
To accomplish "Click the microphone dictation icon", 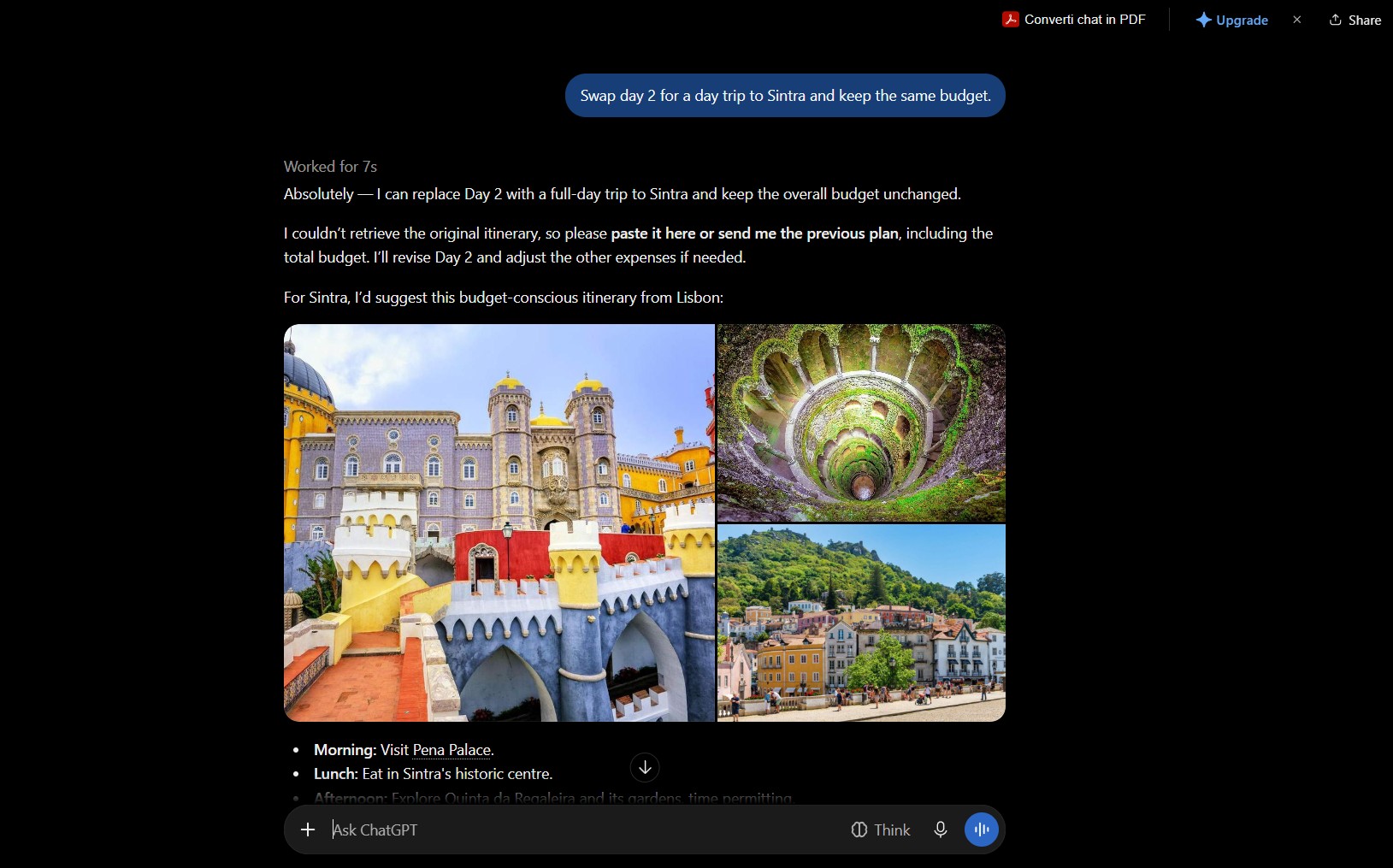I will click(x=941, y=830).
